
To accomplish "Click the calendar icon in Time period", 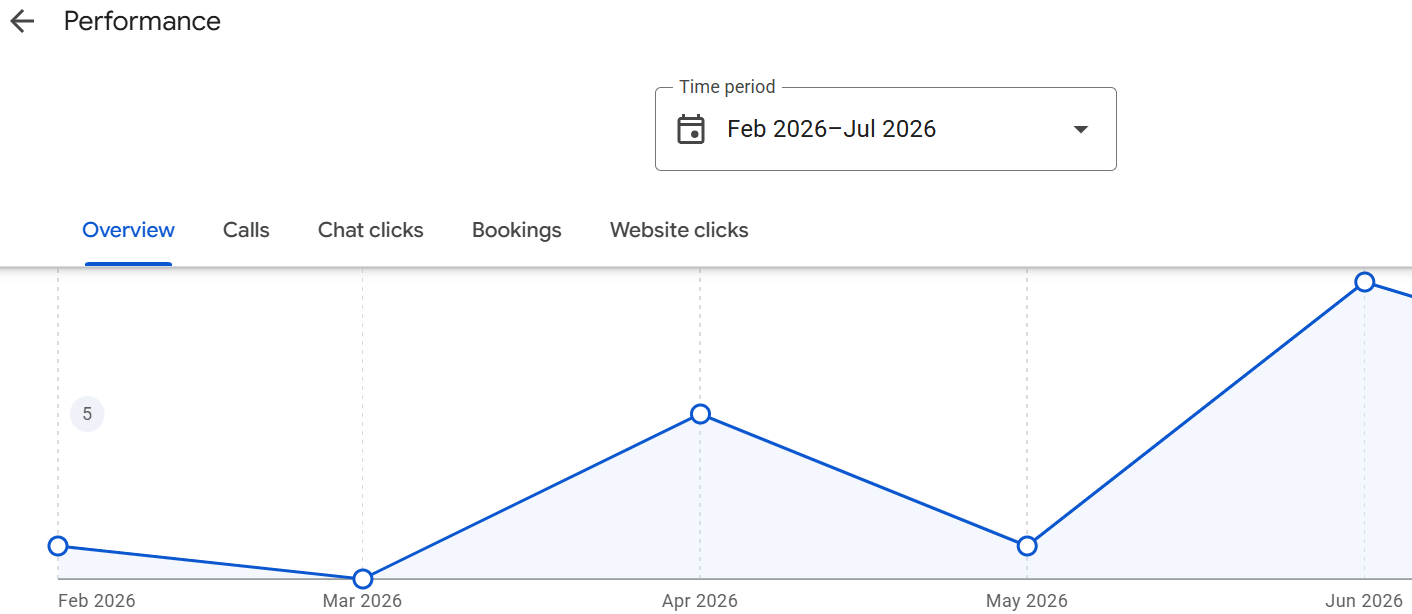I will pos(691,129).
